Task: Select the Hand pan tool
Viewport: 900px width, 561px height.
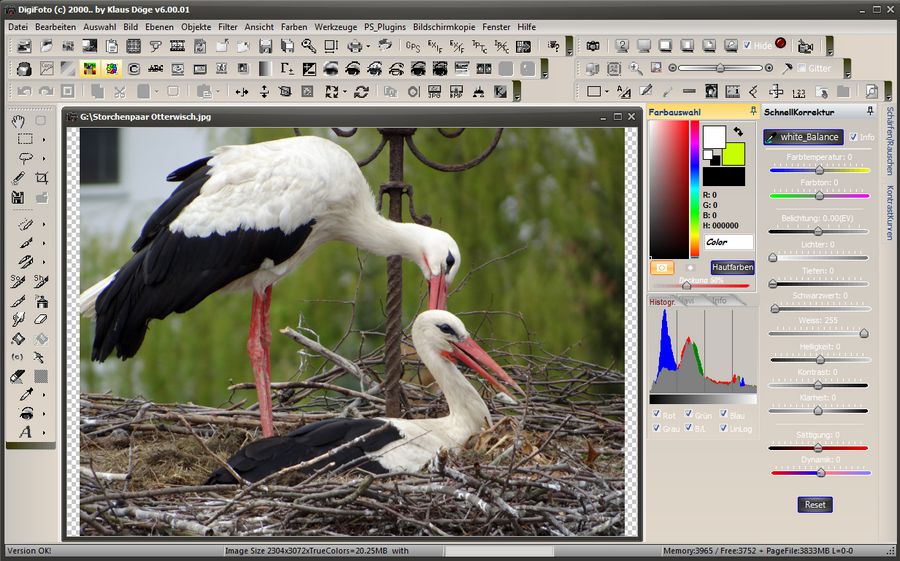Action: point(19,120)
